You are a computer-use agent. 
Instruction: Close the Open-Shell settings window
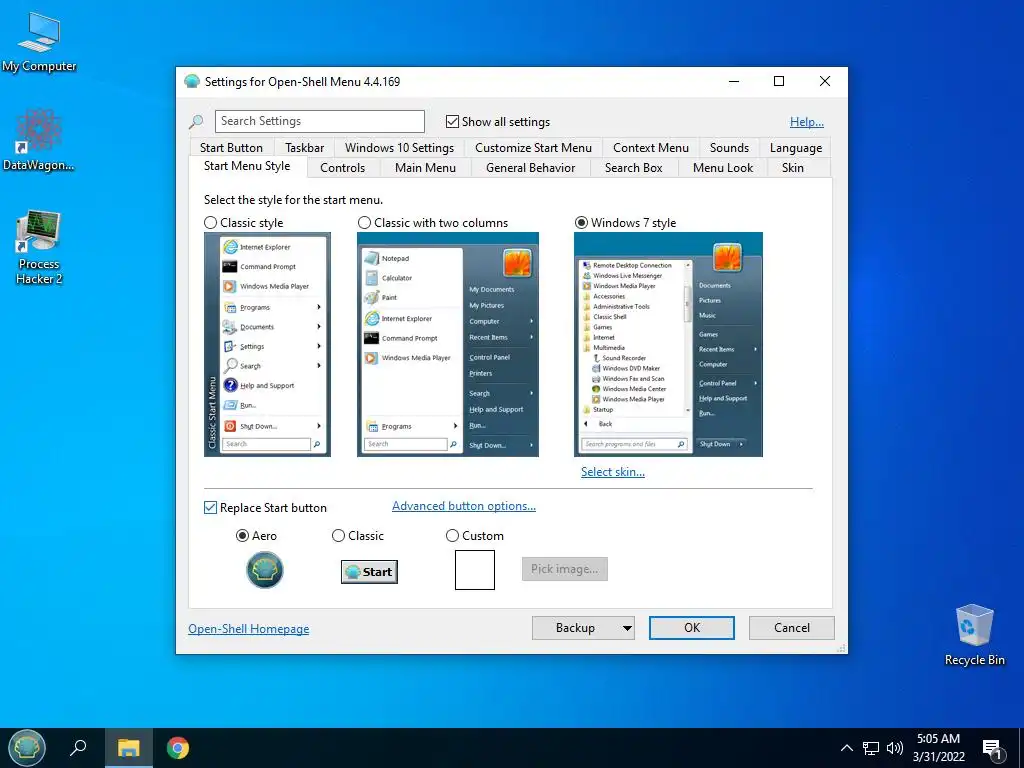pyautogui.click(x=825, y=82)
